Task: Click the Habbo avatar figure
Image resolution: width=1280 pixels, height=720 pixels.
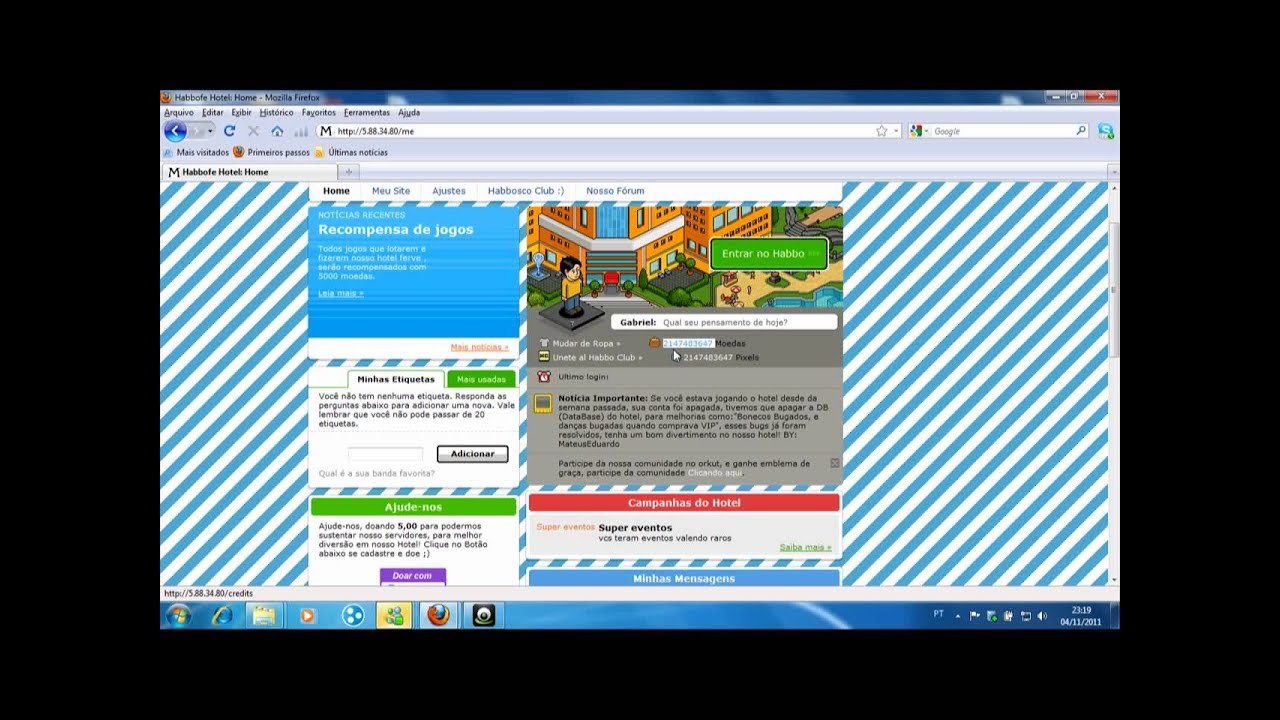Action: tap(571, 285)
